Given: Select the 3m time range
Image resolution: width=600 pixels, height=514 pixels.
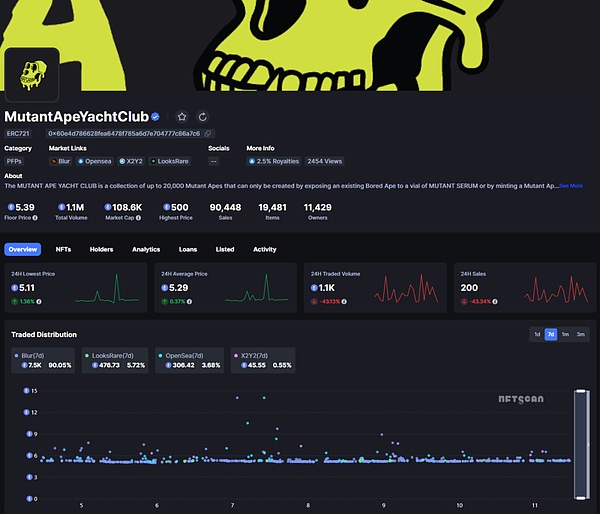Looking at the screenshot, I should 580,334.
